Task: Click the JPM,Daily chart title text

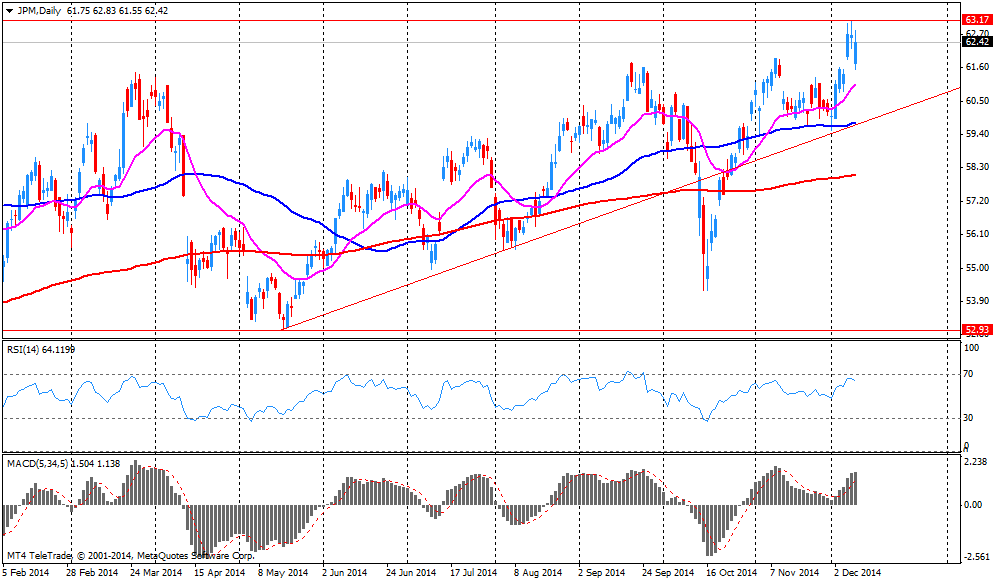Action: [37, 10]
